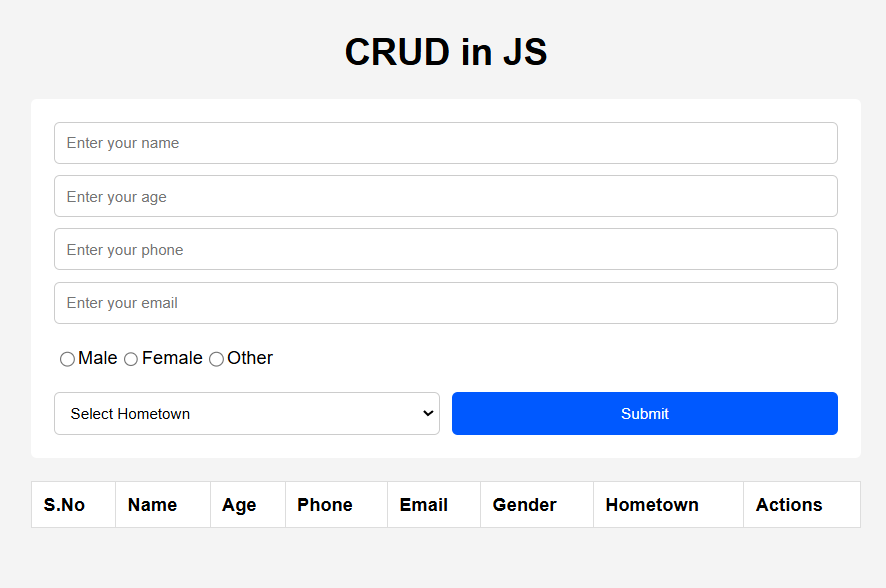
Task: Click into the age input field
Action: pyautogui.click(x=445, y=197)
